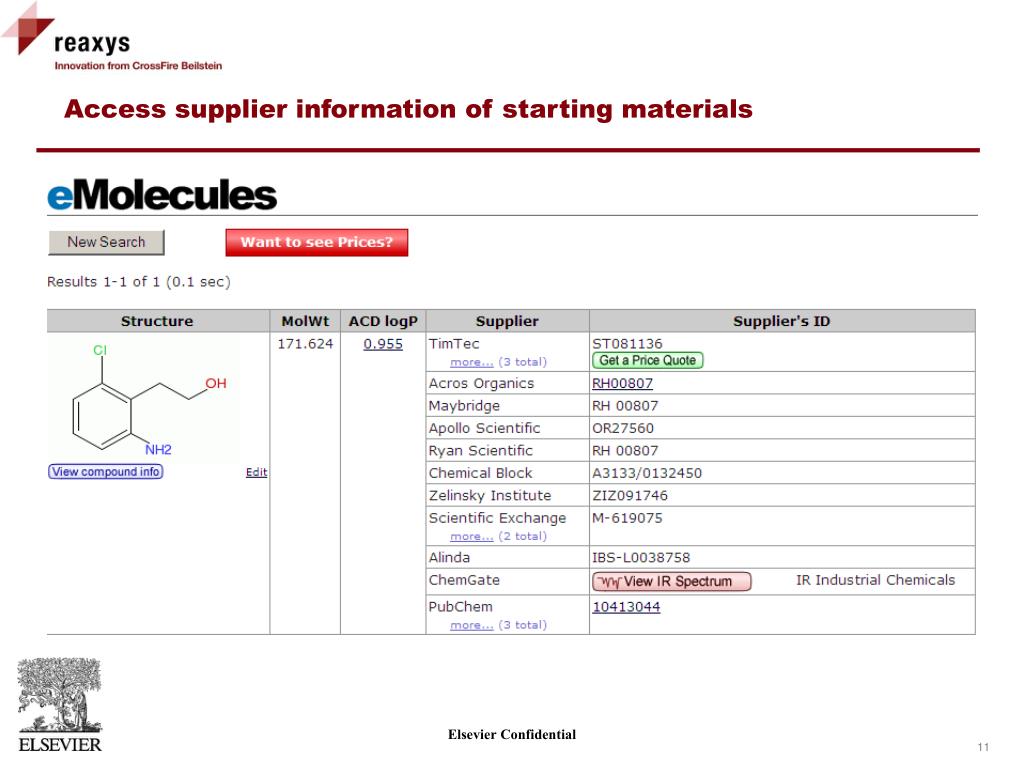Click Get a Price Quote button
1024x768 pixels.
pos(647,360)
